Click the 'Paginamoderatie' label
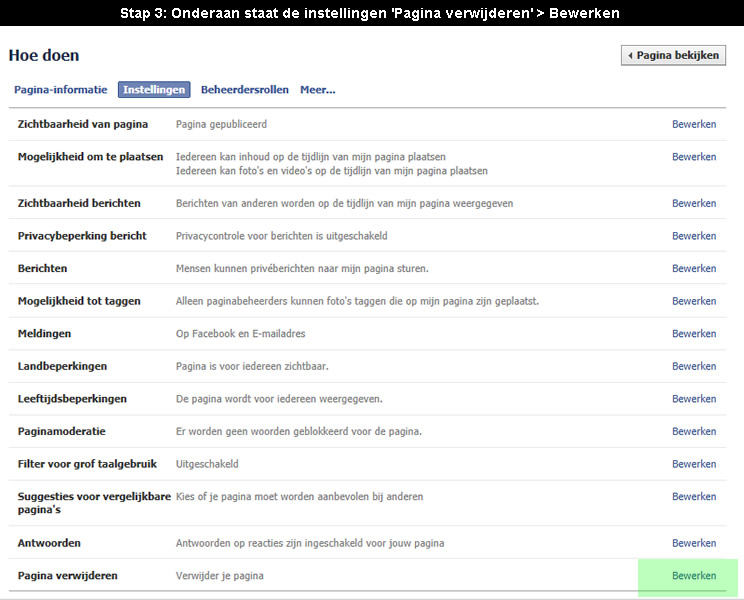744x600 pixels. tap(62, 432)
